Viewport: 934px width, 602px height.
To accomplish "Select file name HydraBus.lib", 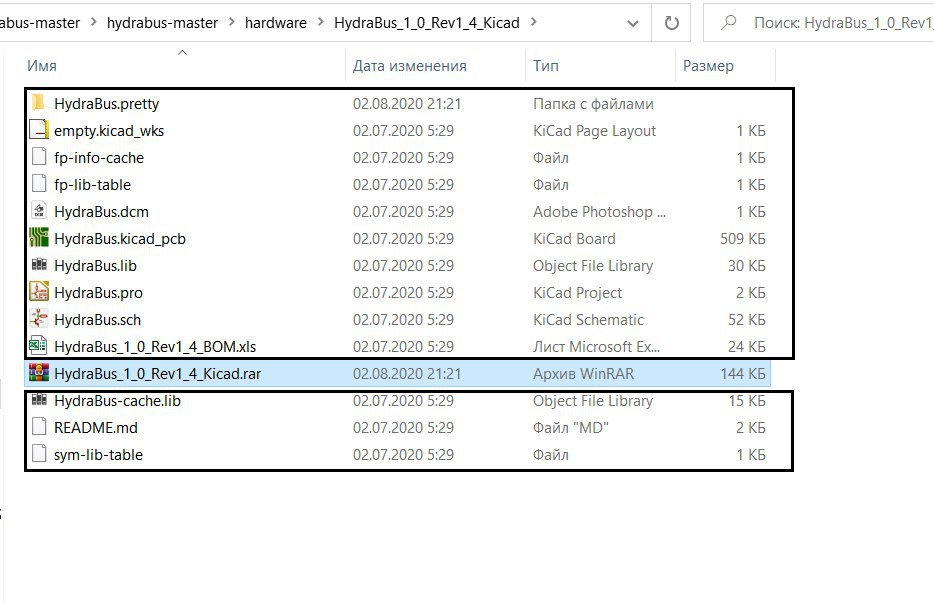I will point(95,266).
